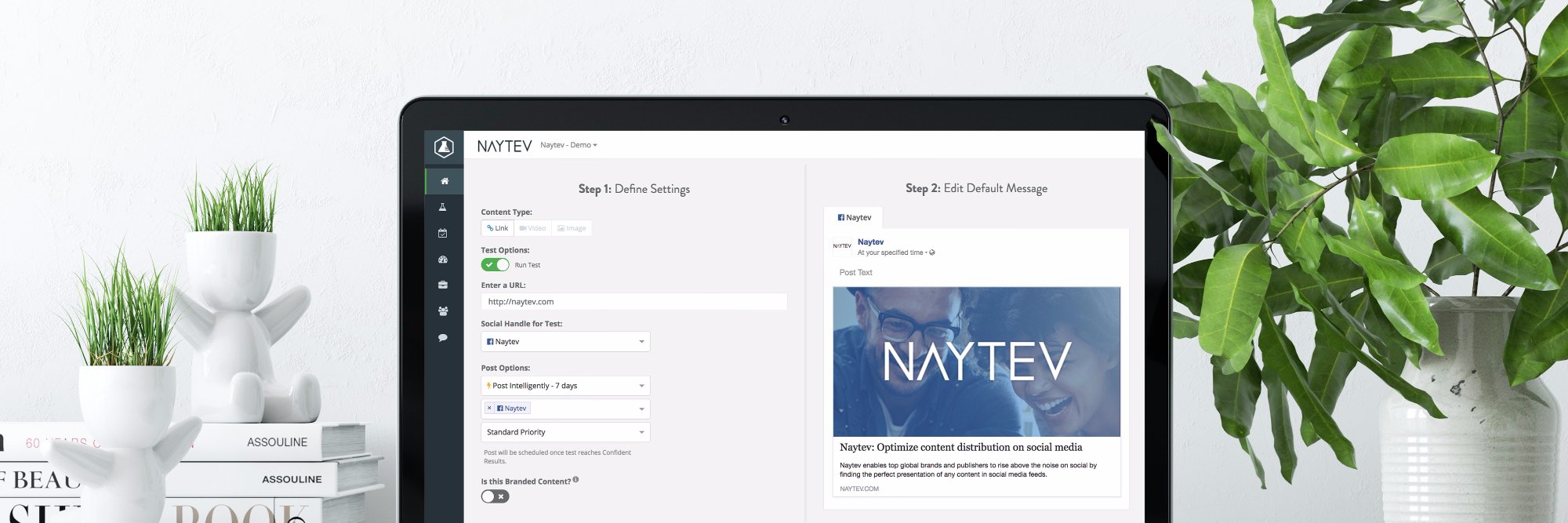Image resolution: width=1568 pixels, height=523 pixels.
Task: Switch to the Naytev Facebook tab
Action: pos(854,217)
